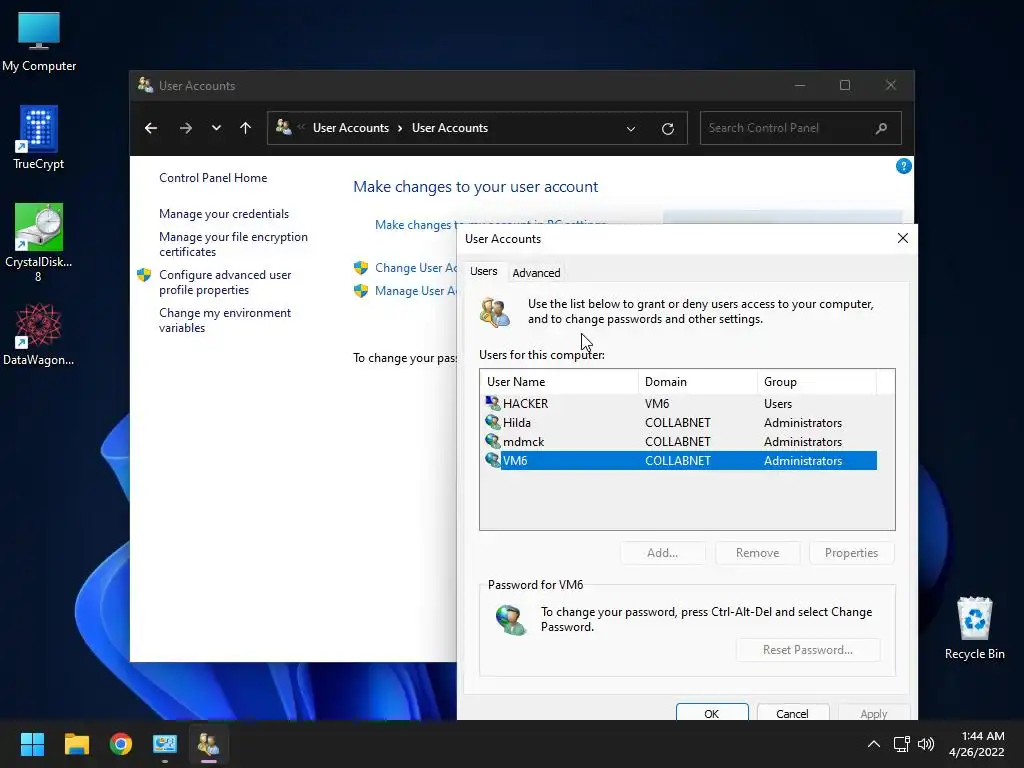Image resolution: width=1024 pixels, height=768 pixels.
Task: Open the Windows Start menu
Action: coord(32,744)
